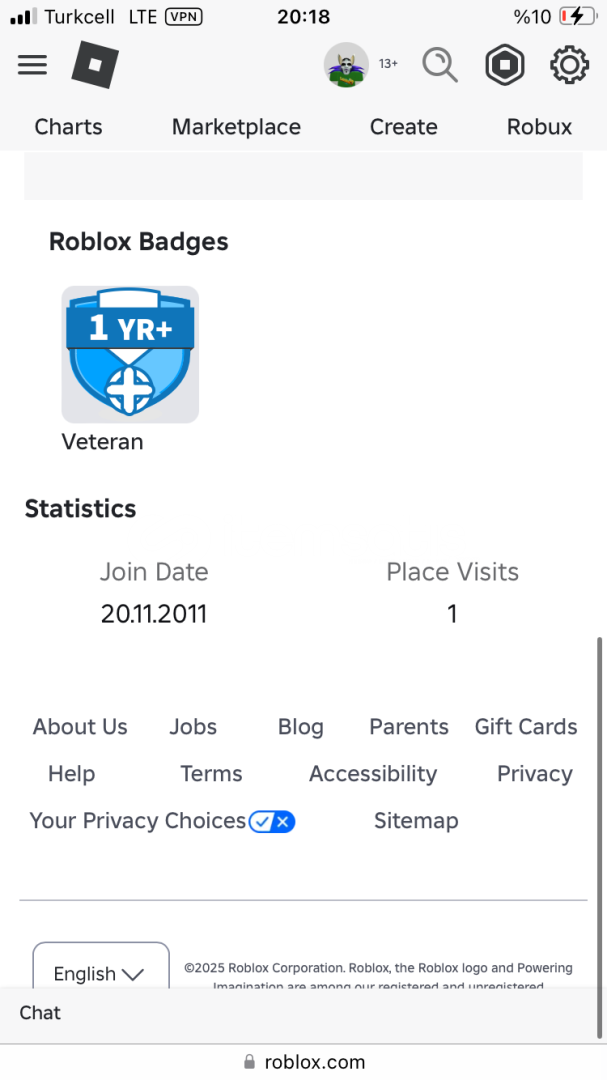Go to the Charts tab

coord(68,127)
